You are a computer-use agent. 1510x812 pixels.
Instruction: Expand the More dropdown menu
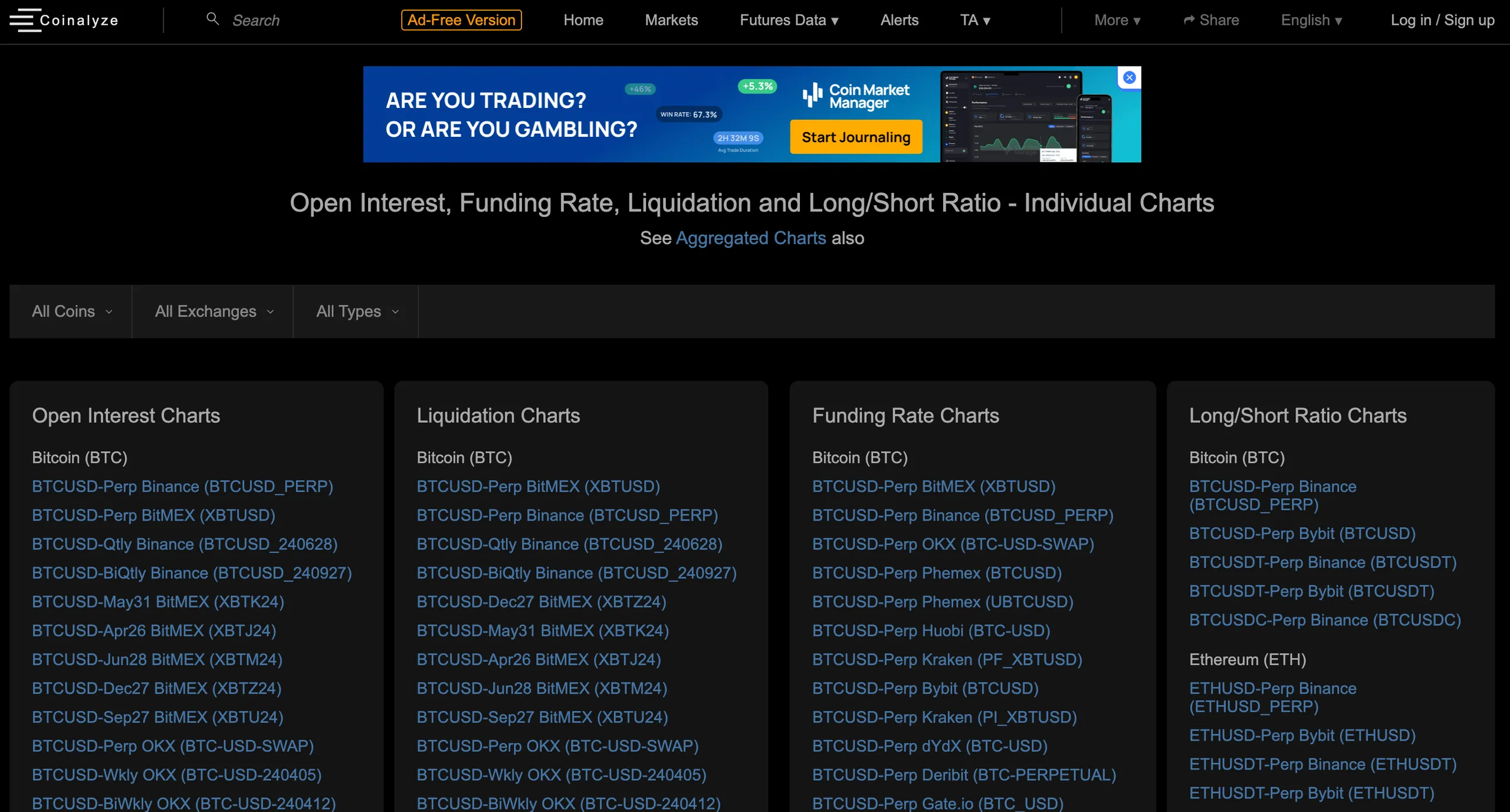[x=1117, y=20]
